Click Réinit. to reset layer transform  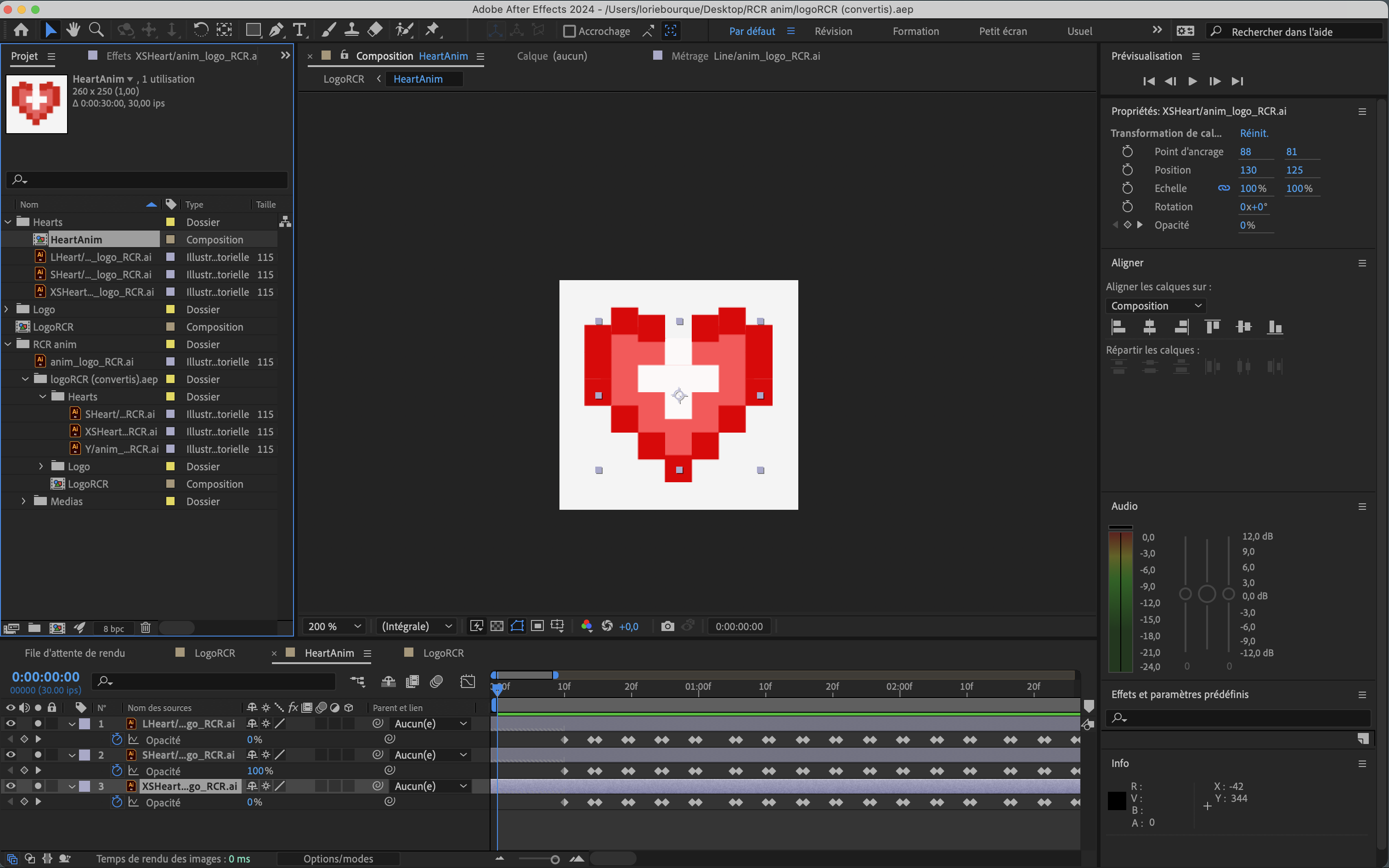[1254, 133]
